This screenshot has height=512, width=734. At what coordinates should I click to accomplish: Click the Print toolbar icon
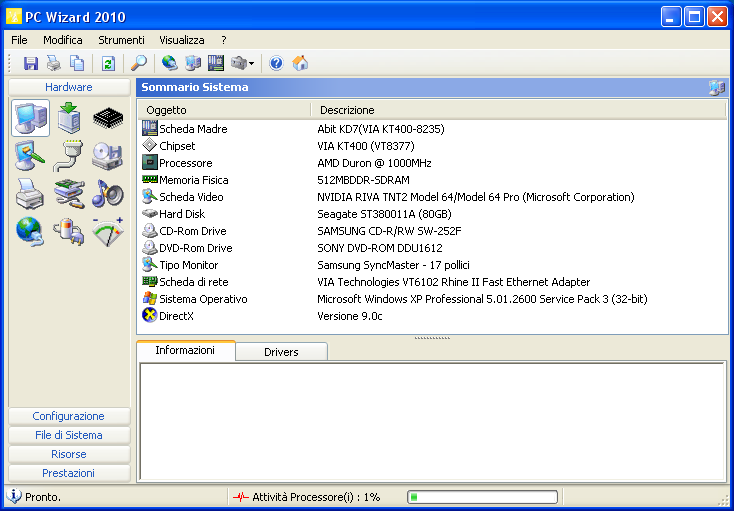53,63
